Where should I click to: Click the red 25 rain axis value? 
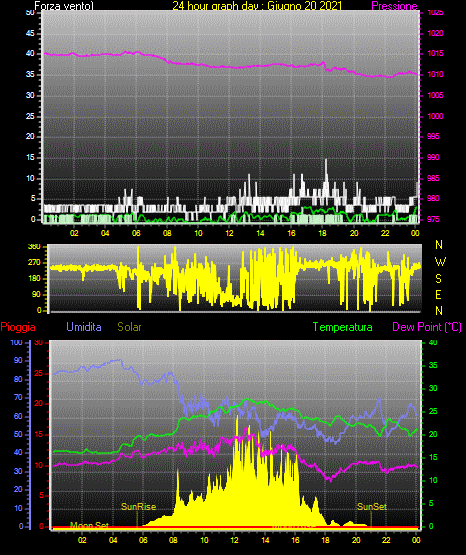[x=38, y=374]
